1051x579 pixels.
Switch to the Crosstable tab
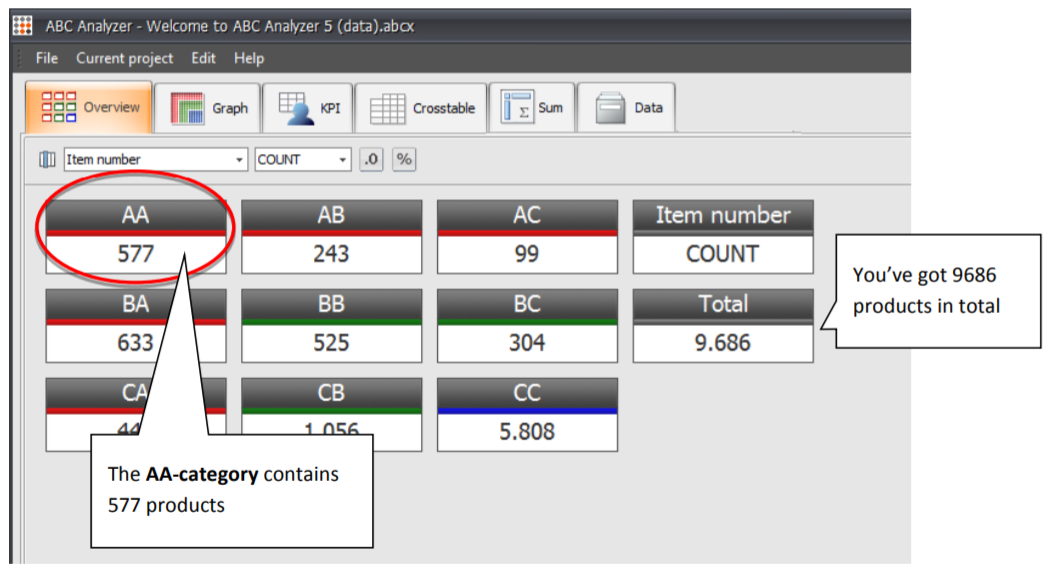click(x=421, y=108)
